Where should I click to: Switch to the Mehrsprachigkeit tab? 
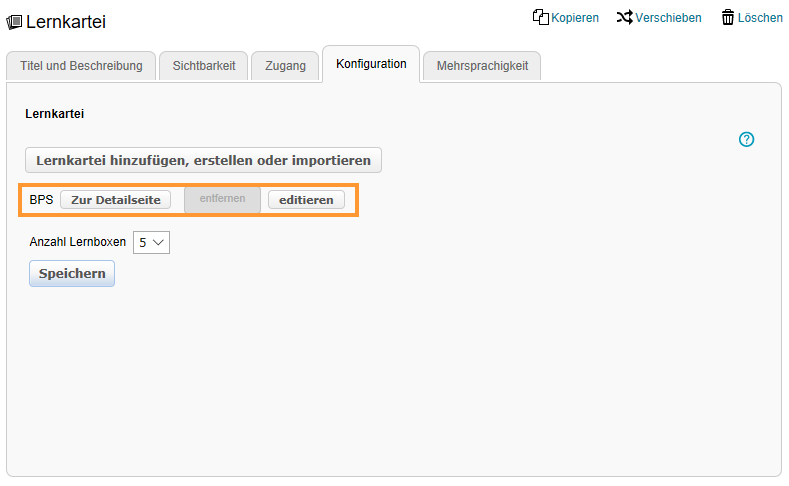pos(482,66)
